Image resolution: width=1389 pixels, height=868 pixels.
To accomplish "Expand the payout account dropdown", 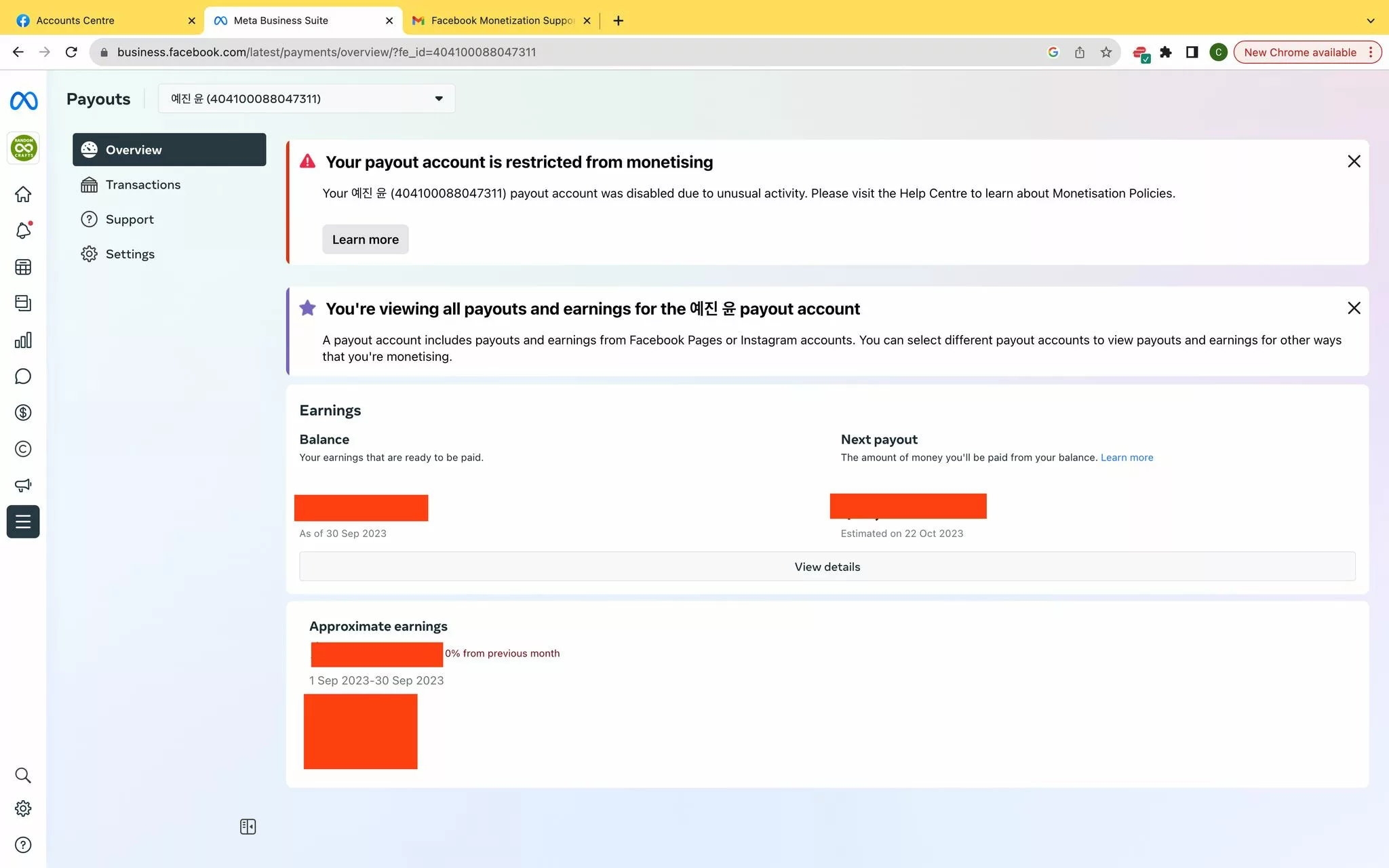I will point(307,99).
